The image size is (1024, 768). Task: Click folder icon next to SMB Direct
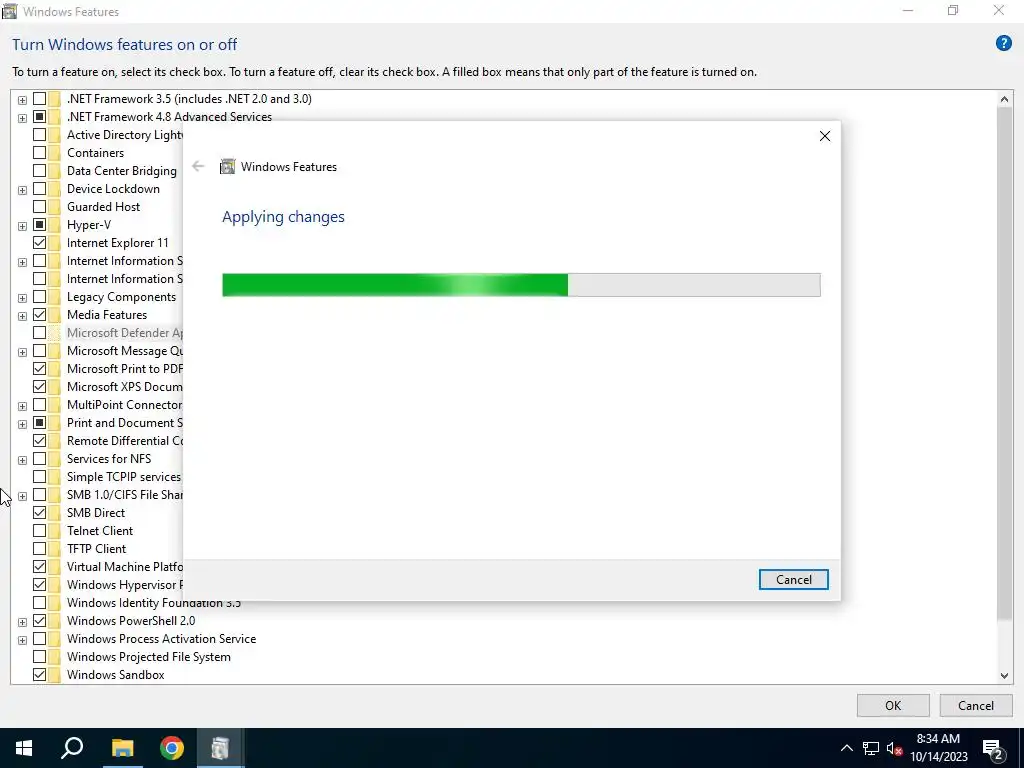(x=54, y=513)
